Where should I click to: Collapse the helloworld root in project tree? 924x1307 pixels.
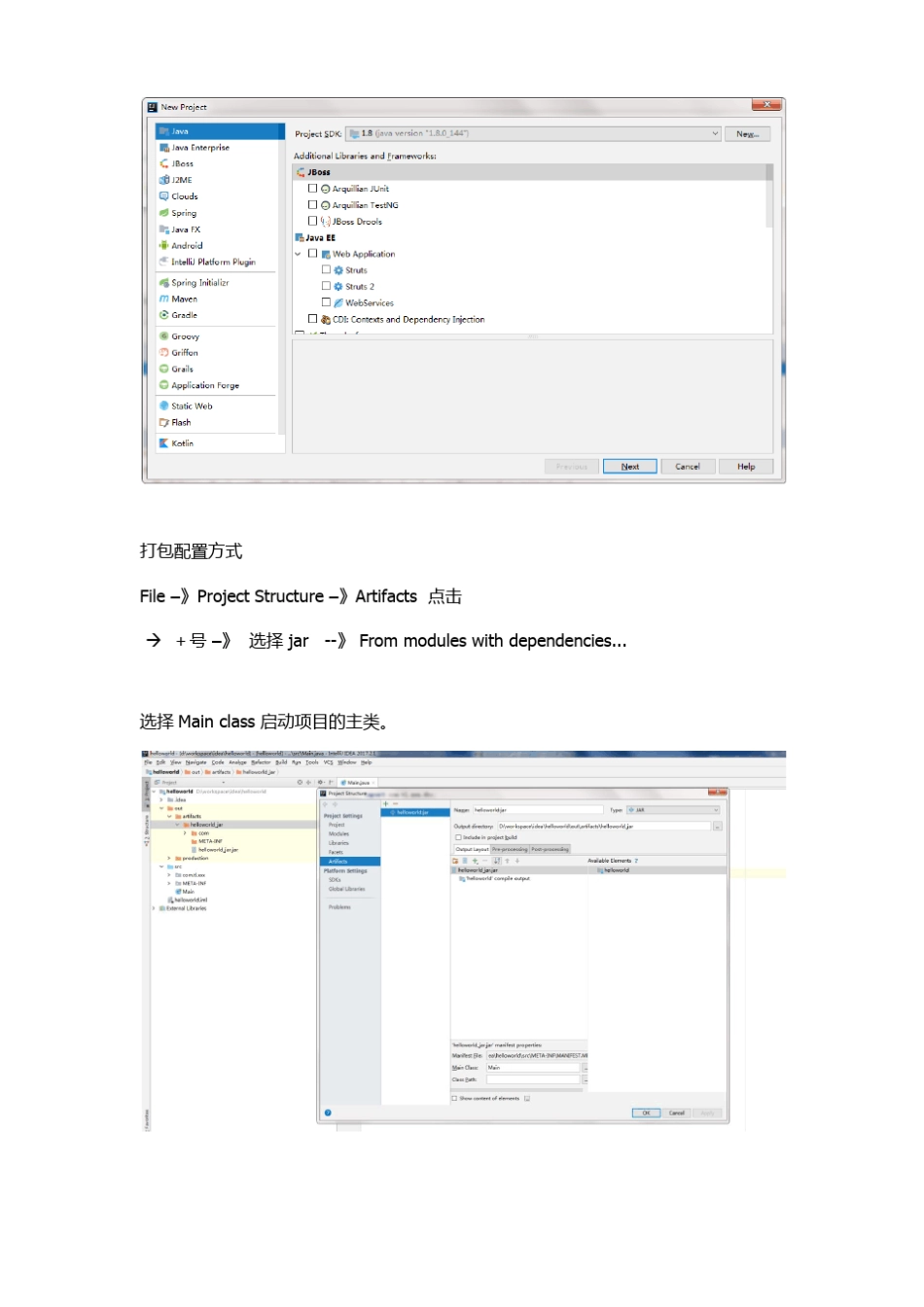[x=155, y=792]
